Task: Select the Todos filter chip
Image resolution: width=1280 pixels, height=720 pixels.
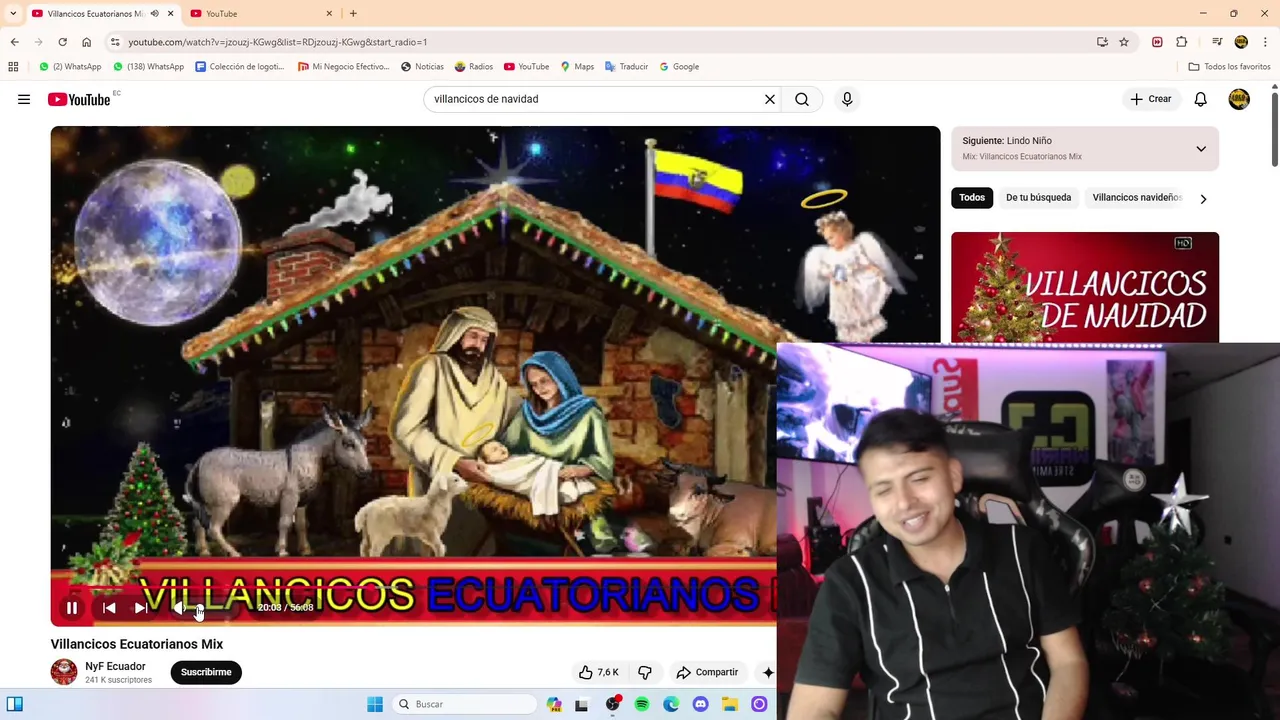Action: [972, 198]
